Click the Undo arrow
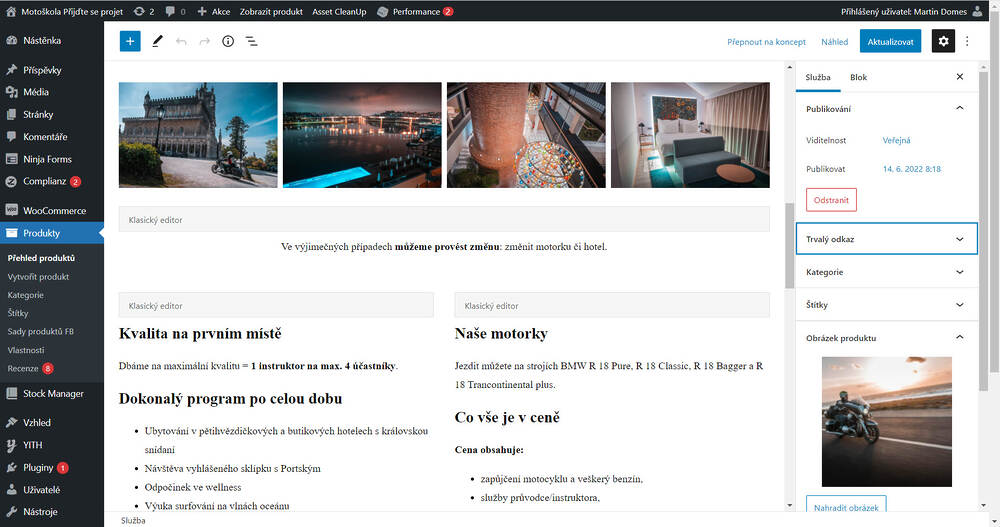This screenshot has height=527, width=1000. point(181,41)
